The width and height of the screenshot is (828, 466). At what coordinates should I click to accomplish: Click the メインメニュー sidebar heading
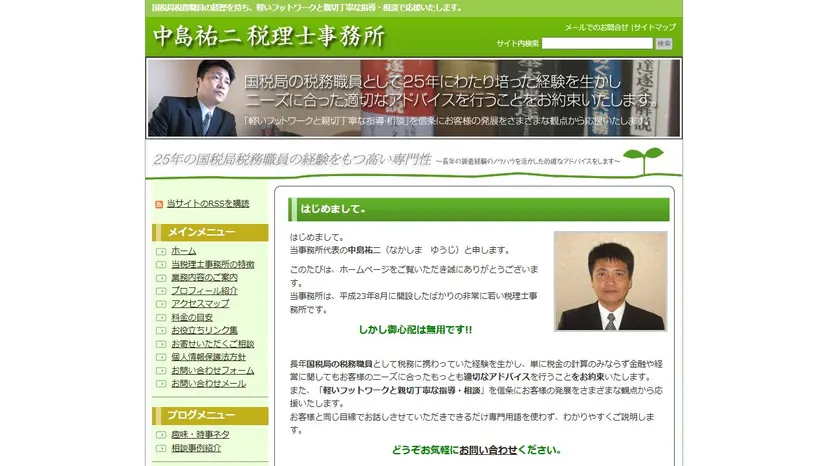click(x=210, y=232)
